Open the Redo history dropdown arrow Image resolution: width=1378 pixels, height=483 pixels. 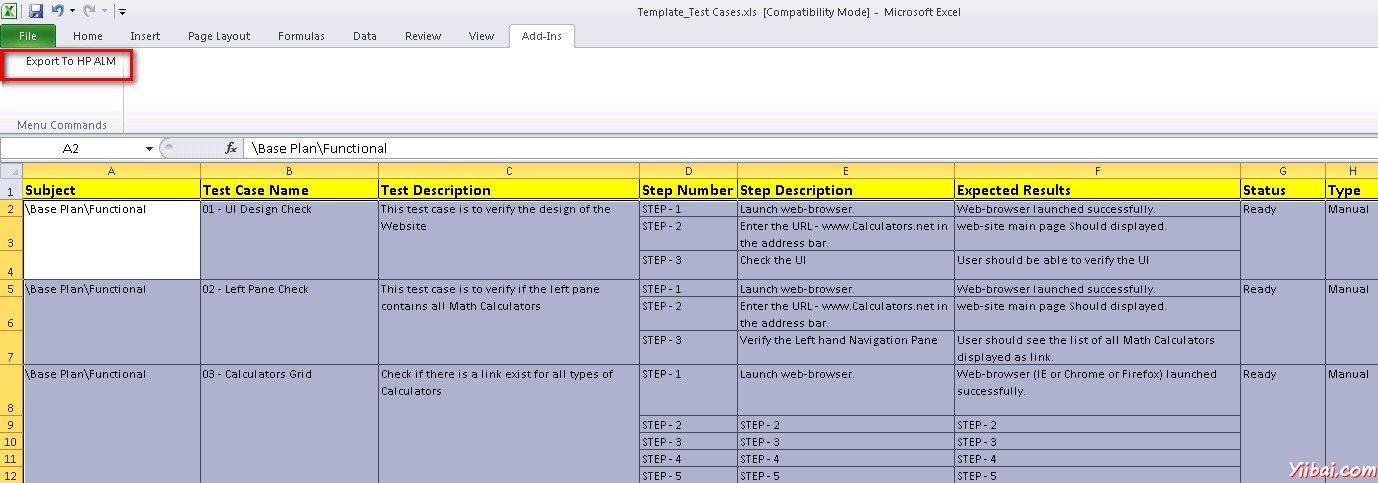(103, 12)
